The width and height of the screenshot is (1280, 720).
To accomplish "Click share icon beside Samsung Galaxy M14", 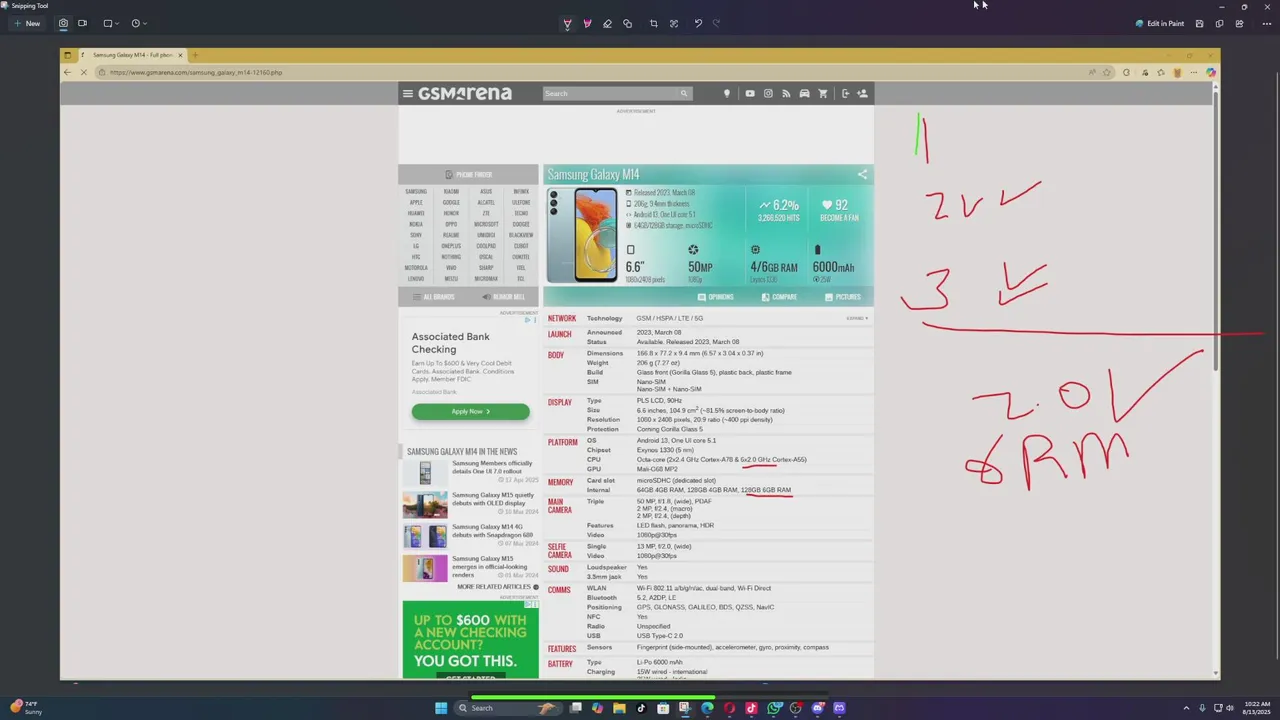I will click(x=862, y=174).
